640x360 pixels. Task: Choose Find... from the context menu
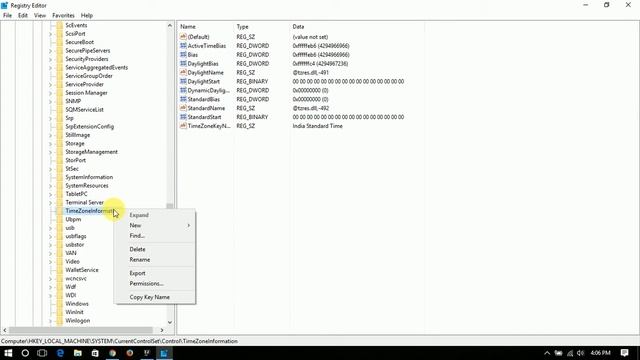[155, 236]
